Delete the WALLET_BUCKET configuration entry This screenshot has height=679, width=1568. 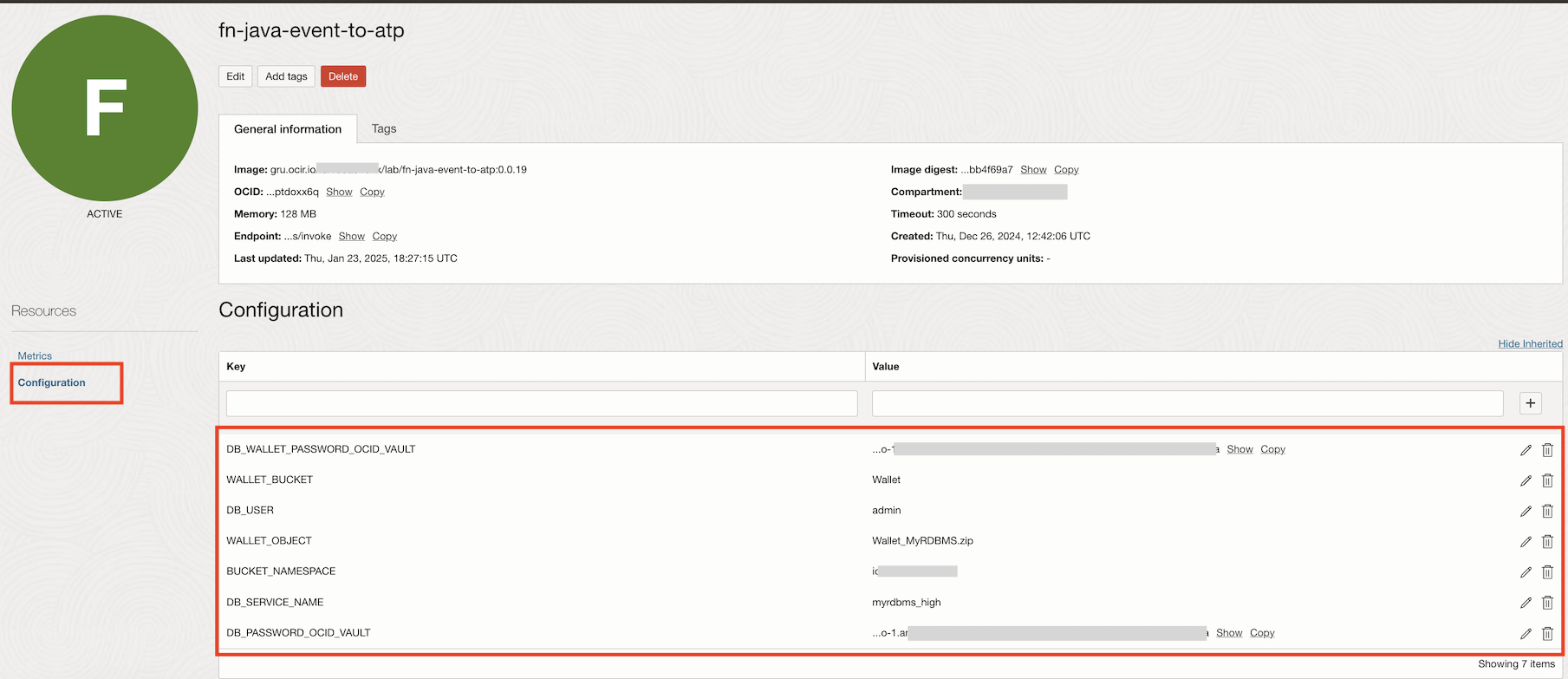point(1547,480)
